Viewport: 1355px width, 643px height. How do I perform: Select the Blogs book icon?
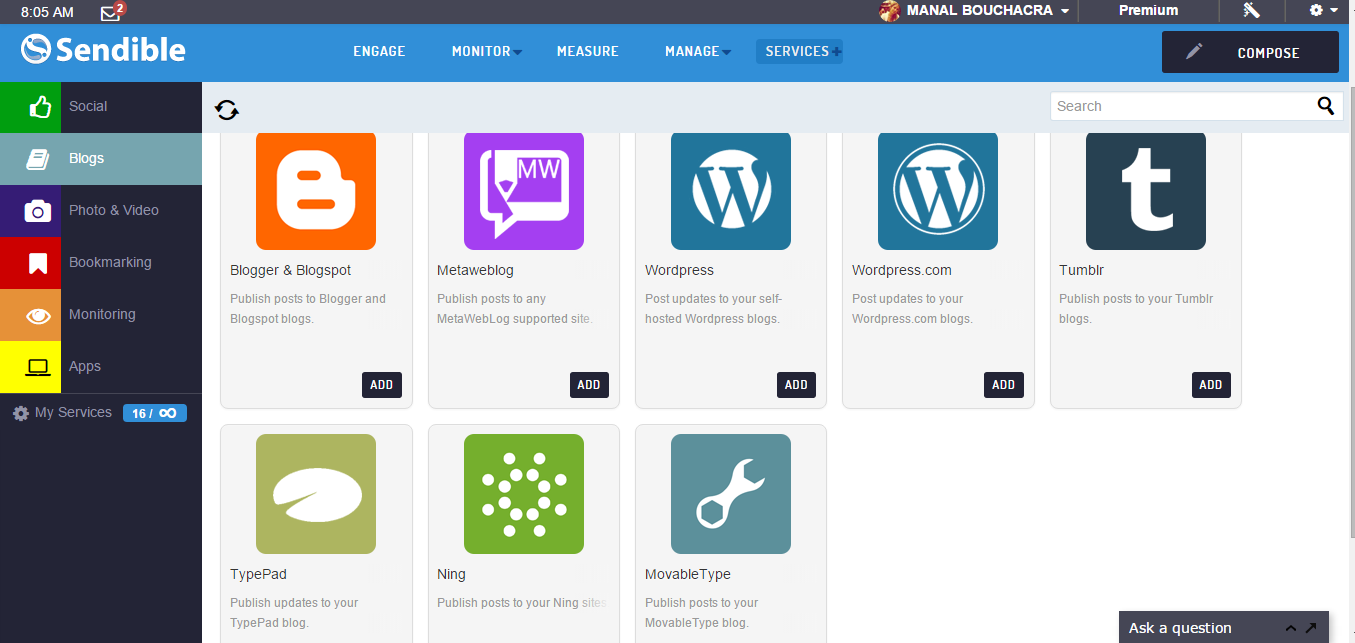[38, 158]
